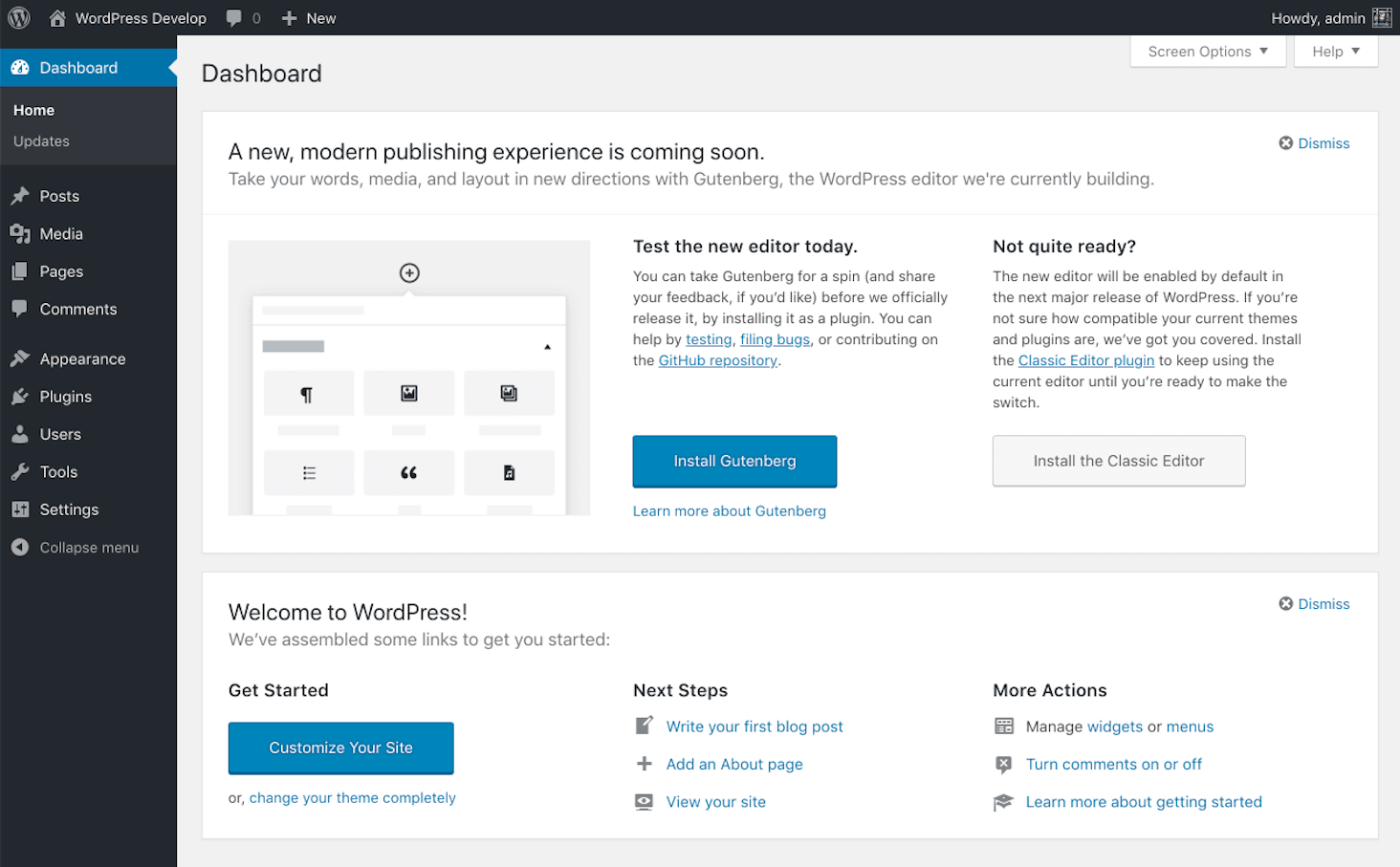The width and height of the screenshot is (1400, 867).
Task: Open the Learn more about Gutenberg link
Action: click(729, 510)
